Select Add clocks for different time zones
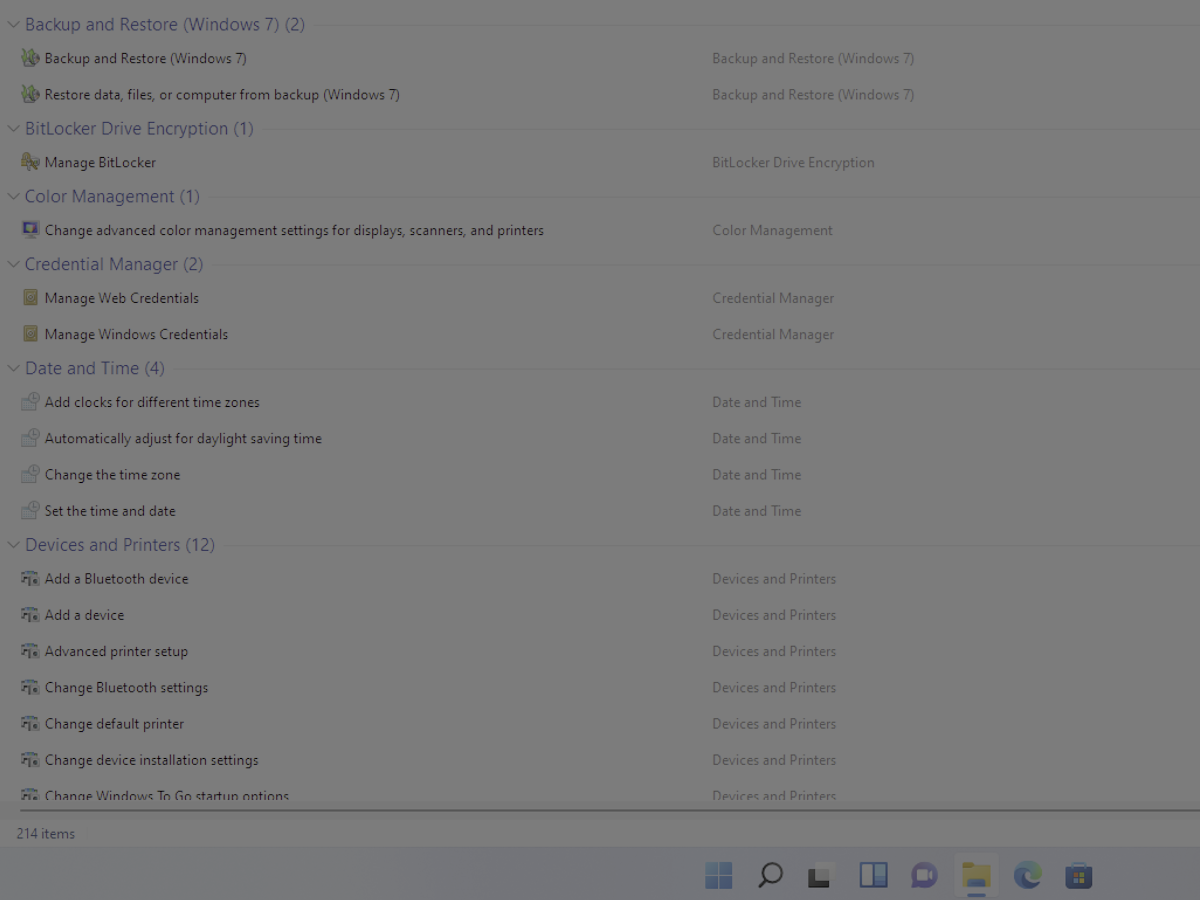 coord(152,402)
